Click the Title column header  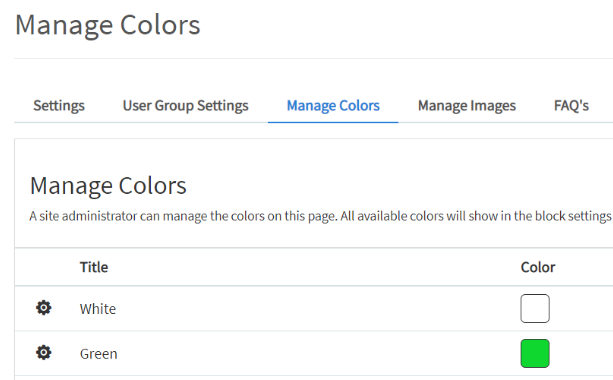point(94,267)
